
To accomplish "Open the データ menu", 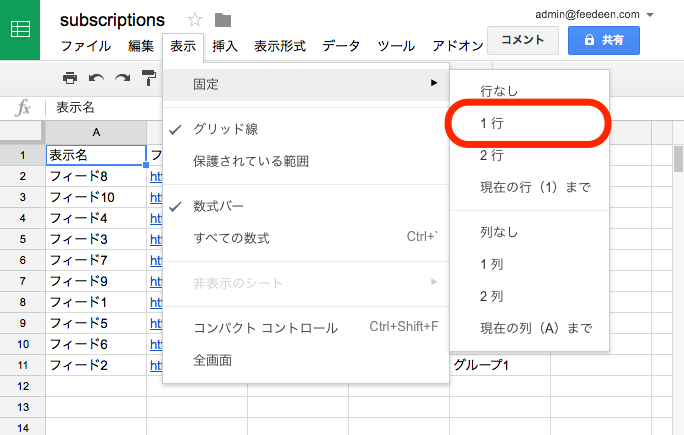I will click(341, 46).
